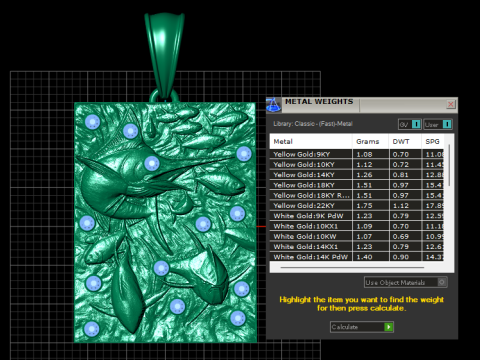480x360 pixels.
Task: Click the 0.90 DWT cell
Action: click(x=405, y=257)
